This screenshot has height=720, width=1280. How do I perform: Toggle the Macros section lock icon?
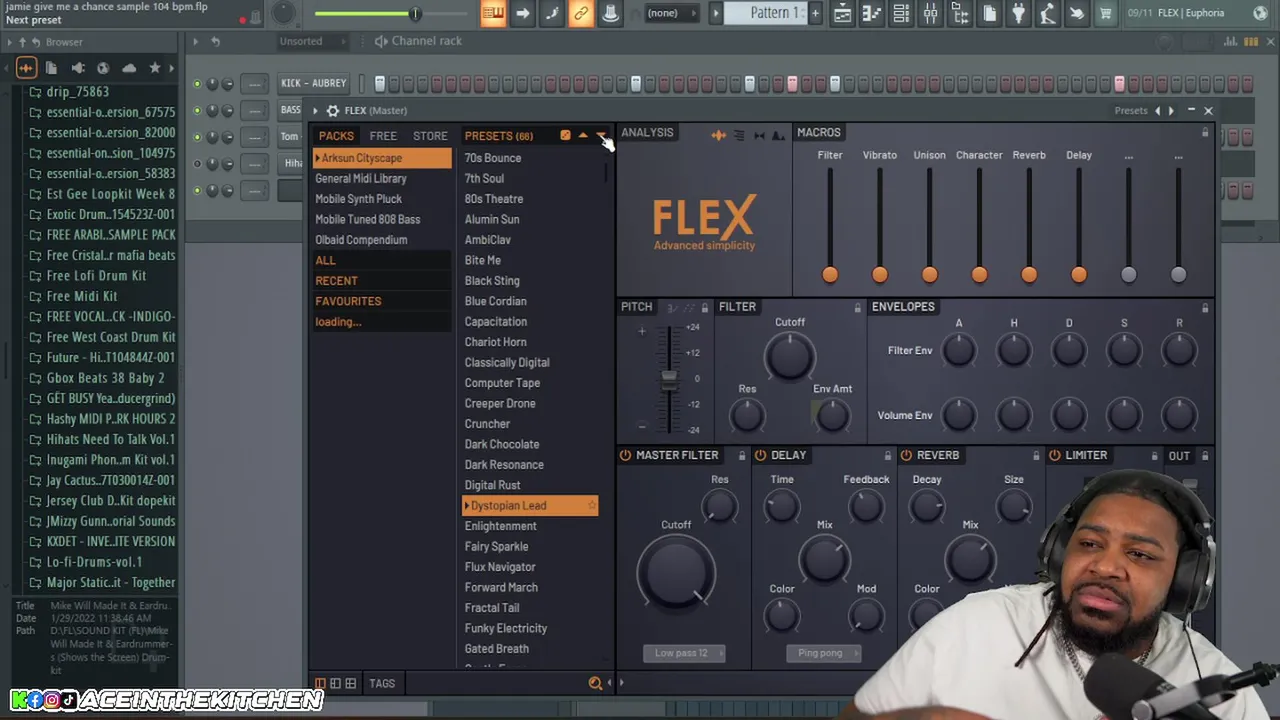[x=1205, y=133]
